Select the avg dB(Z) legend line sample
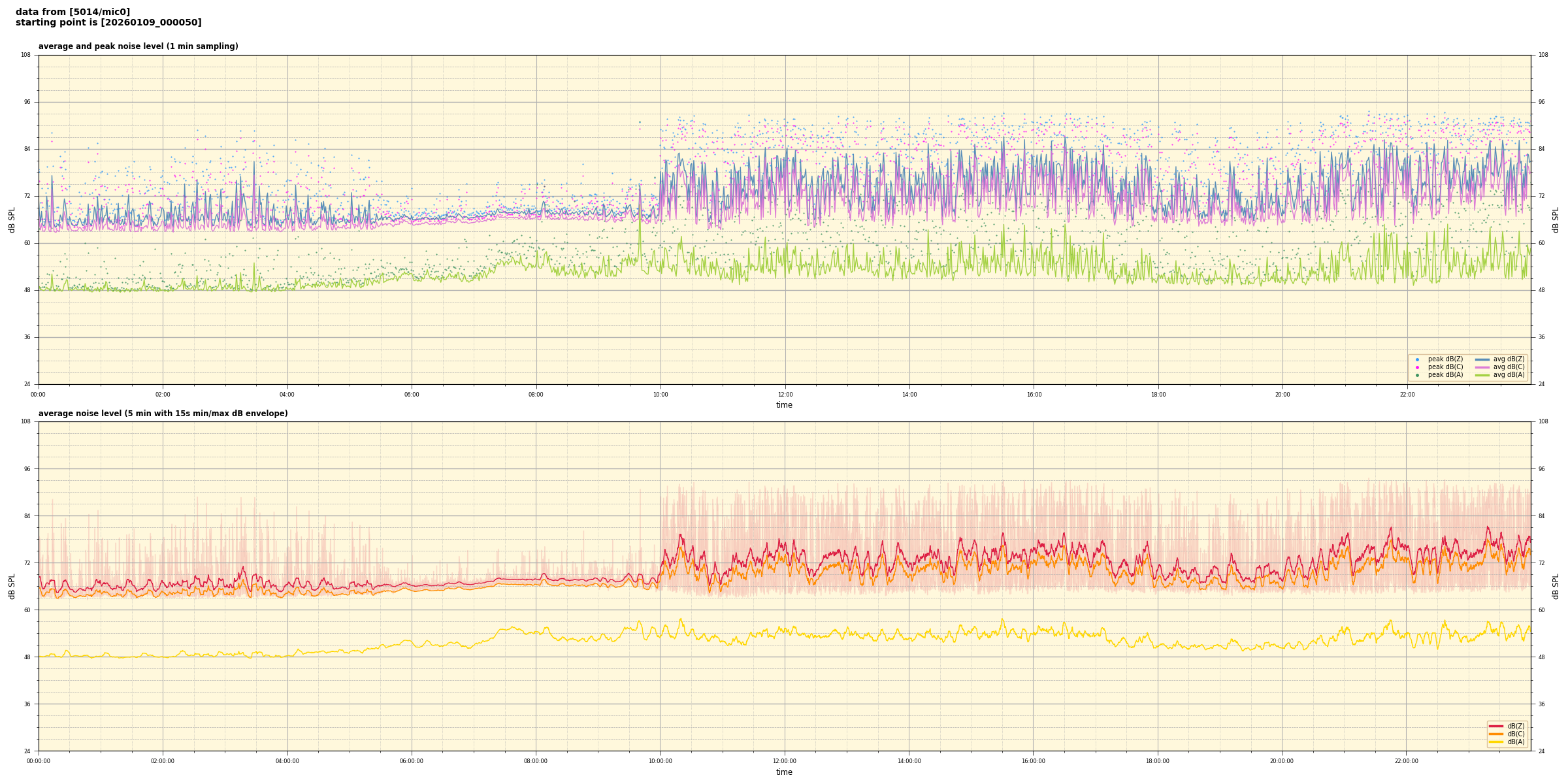The width and height of the screenshot is (1568, 784). [1482, 359]
